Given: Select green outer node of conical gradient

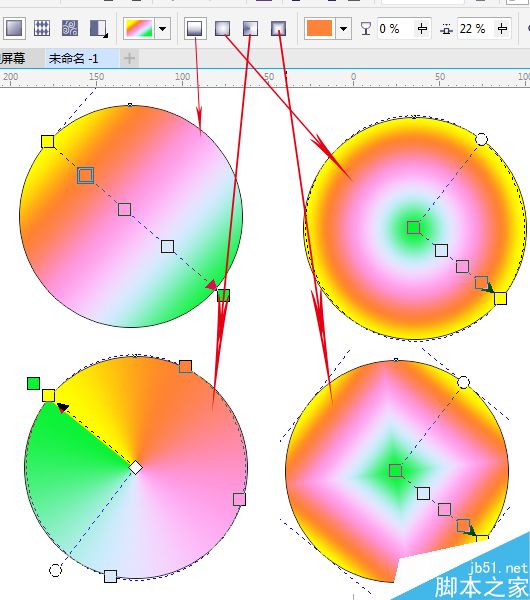Looking at the screenshot, I should tap(34, 383).
